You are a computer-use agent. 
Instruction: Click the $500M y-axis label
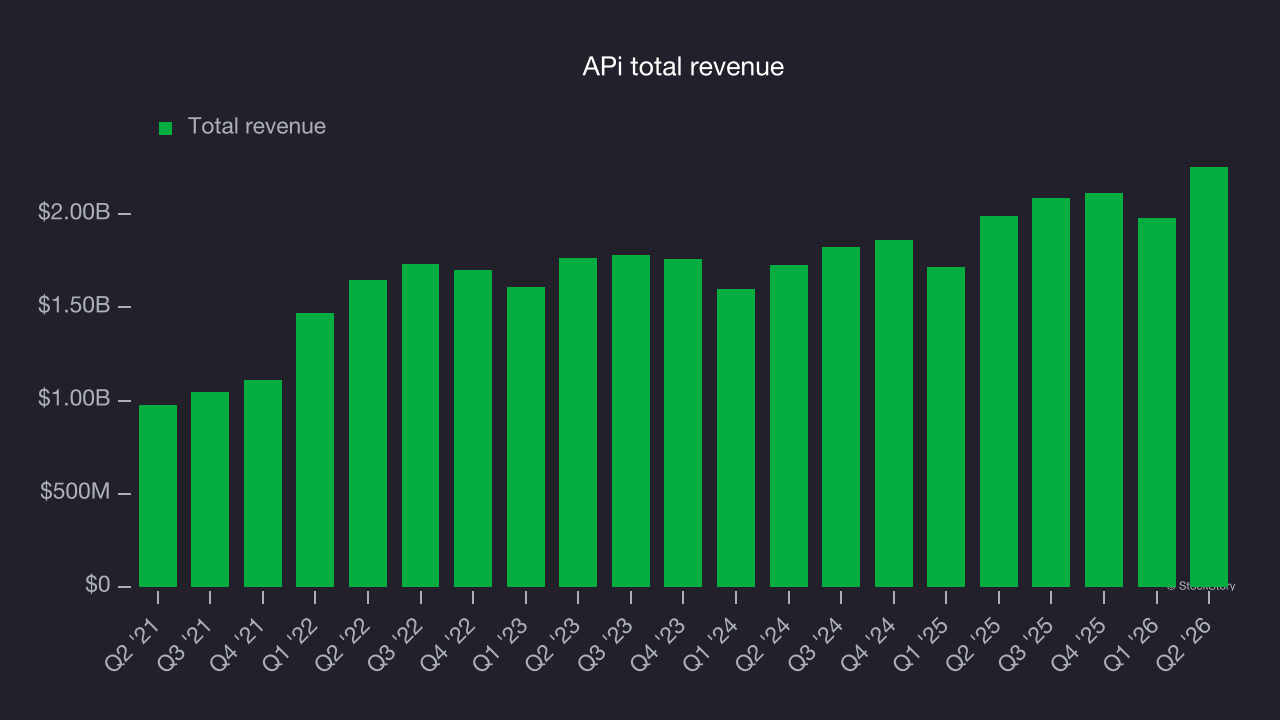pyautogui.click(x=75, y=492)
